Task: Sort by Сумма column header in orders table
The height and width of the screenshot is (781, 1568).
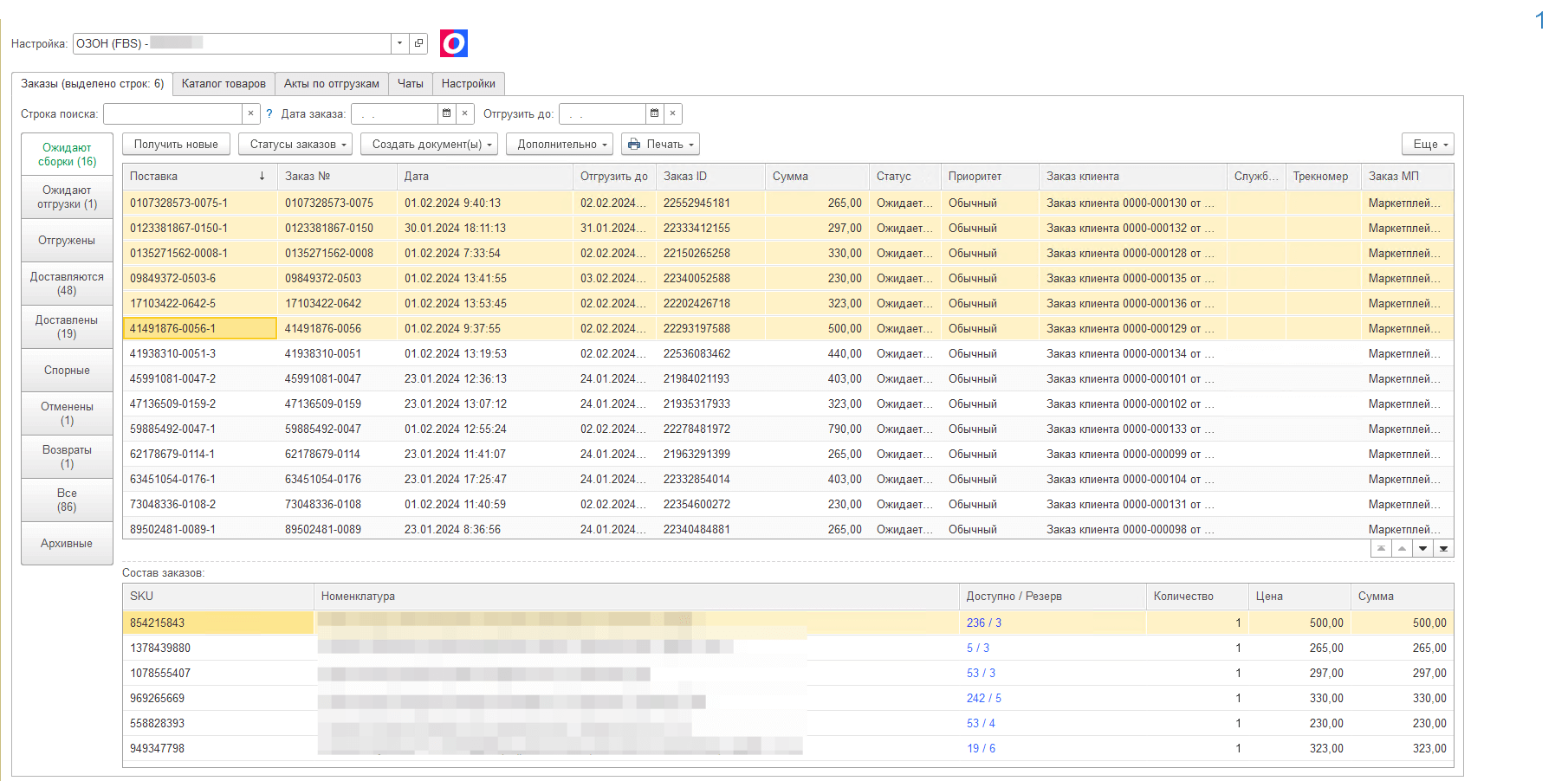Action: [817, 177]
